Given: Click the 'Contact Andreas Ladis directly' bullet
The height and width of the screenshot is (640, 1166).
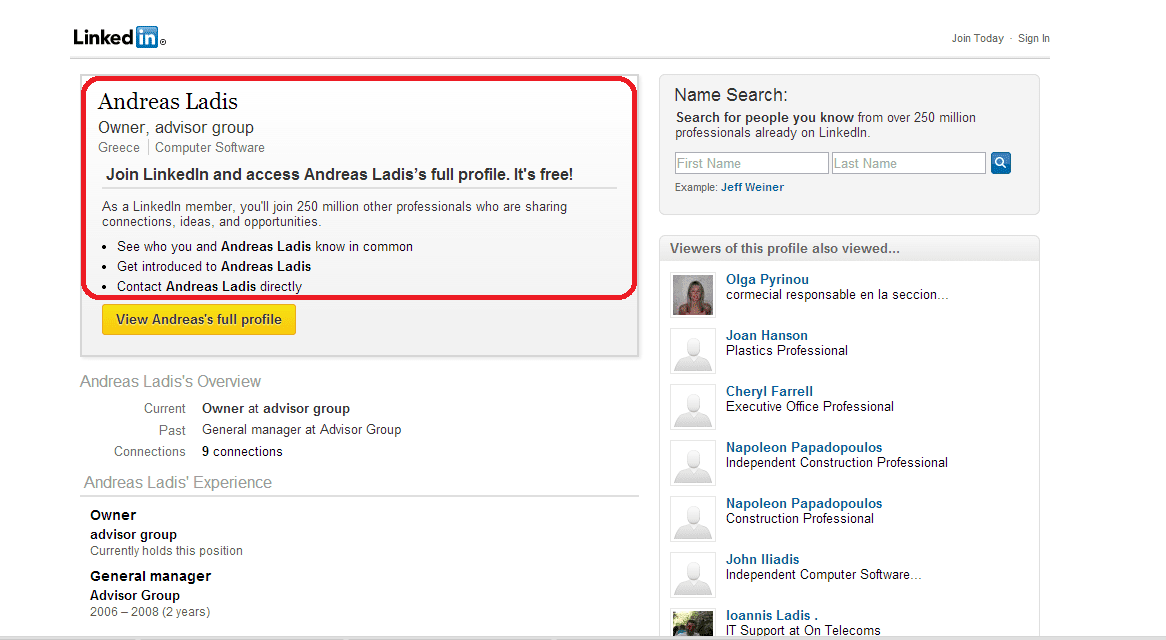Looking at the screenshot, I should tap(210, 286).
